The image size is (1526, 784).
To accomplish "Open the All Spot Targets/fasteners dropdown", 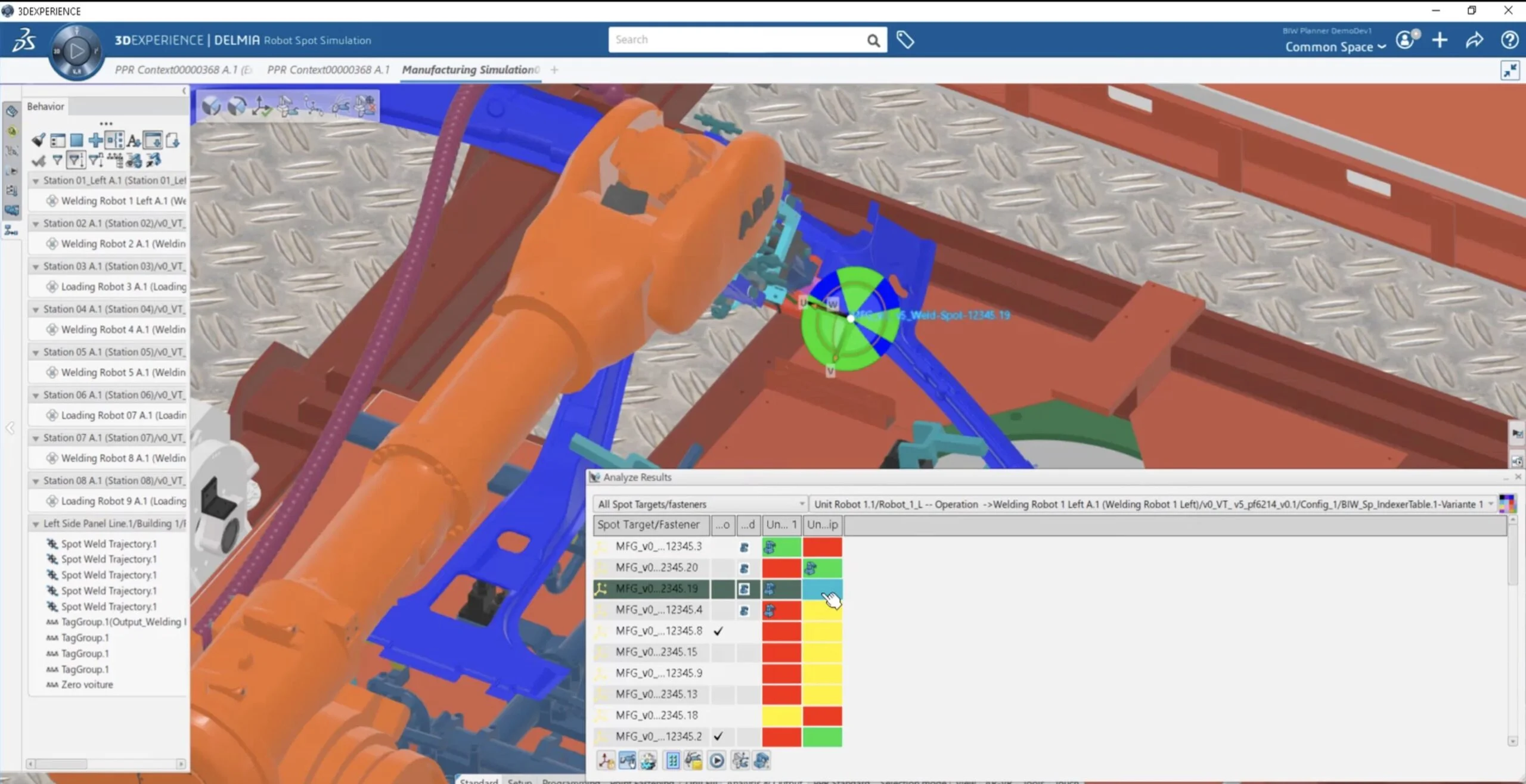I will coord(801,503).
